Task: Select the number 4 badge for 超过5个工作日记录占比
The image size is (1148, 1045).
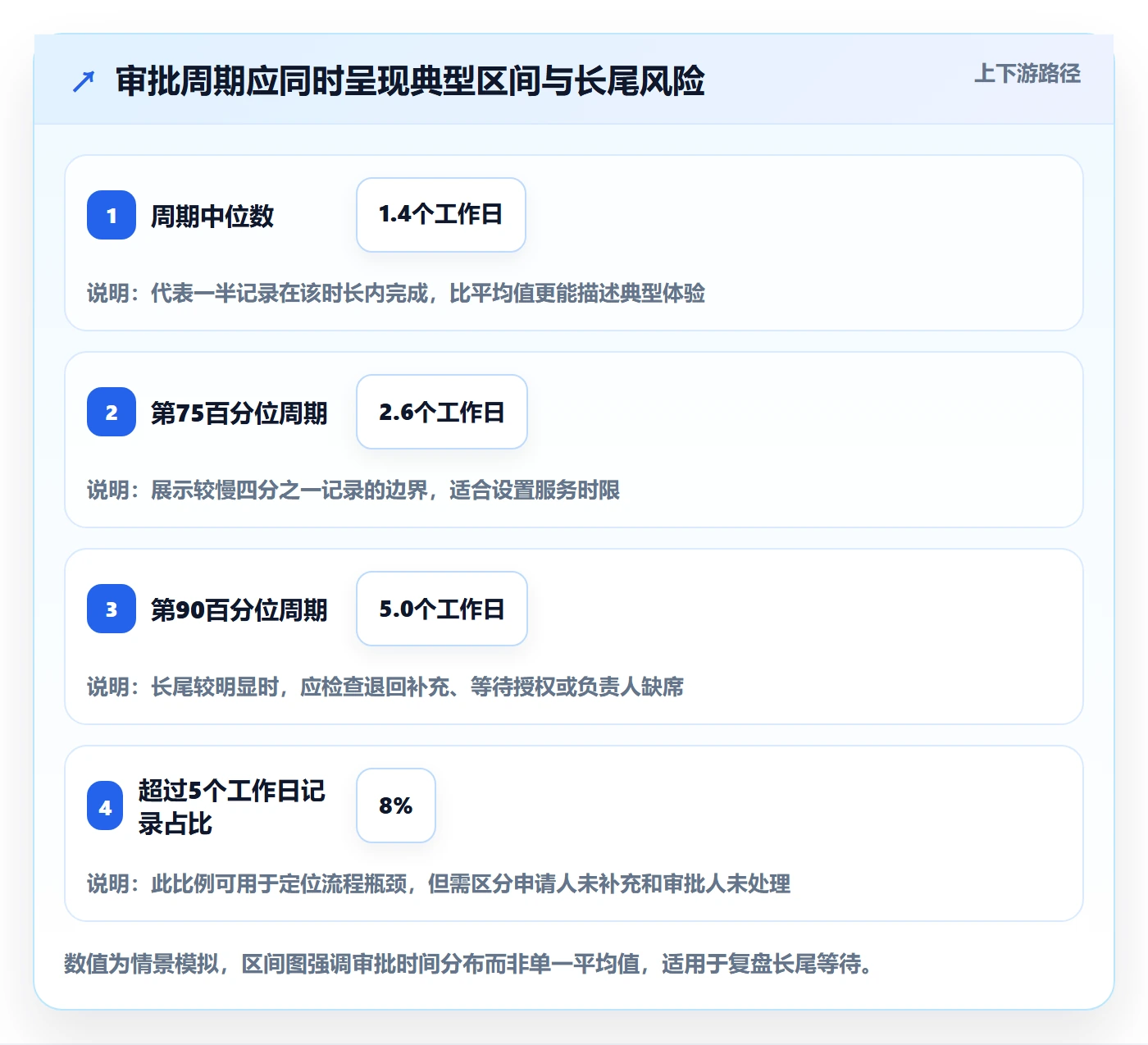Action: 105,806
